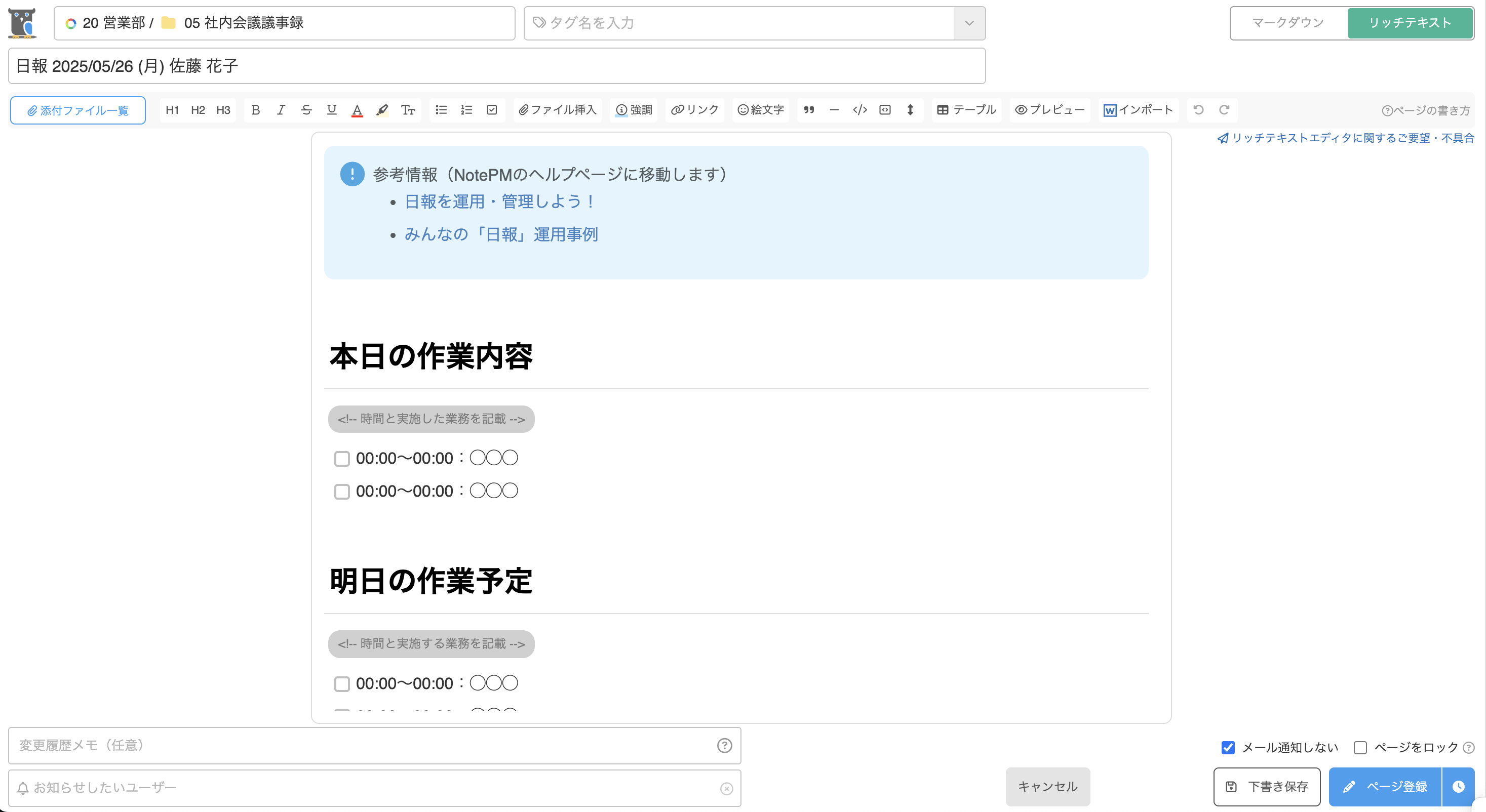Click the 強調 emphasis button
Viewport: 1486px width, 812px height.
634,110
